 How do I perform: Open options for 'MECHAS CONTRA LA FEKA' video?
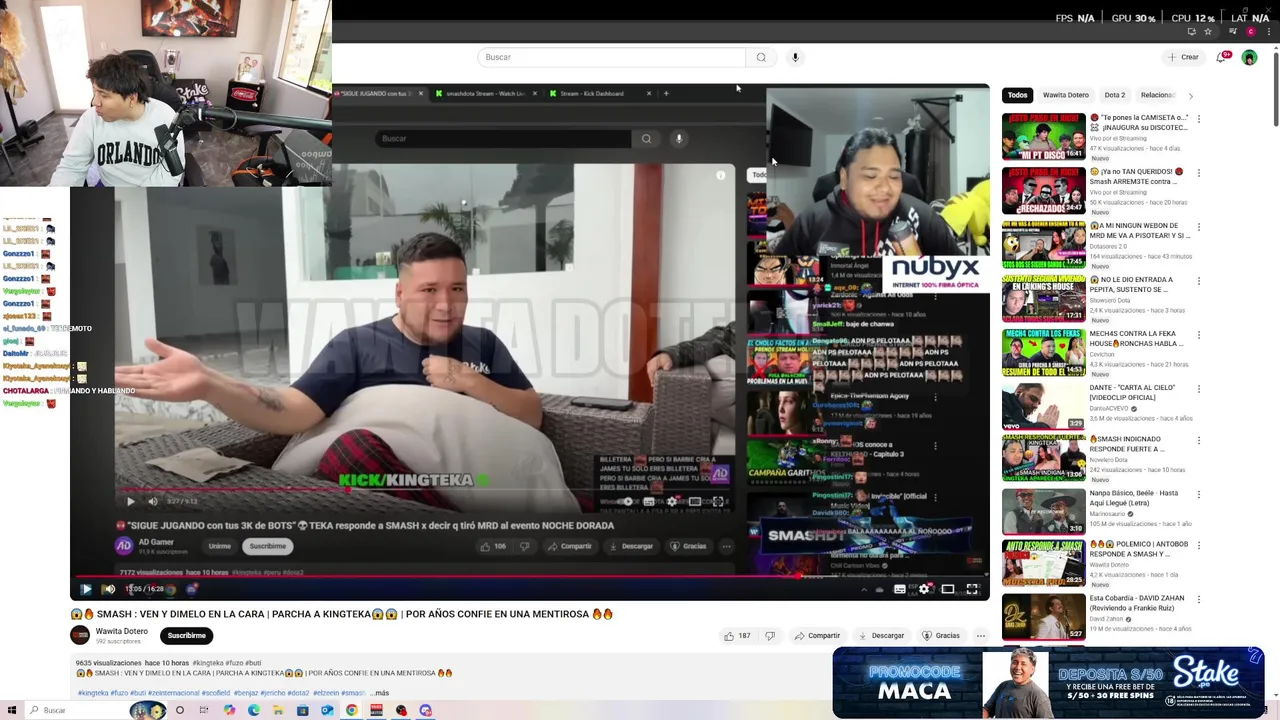(1198, 335)
